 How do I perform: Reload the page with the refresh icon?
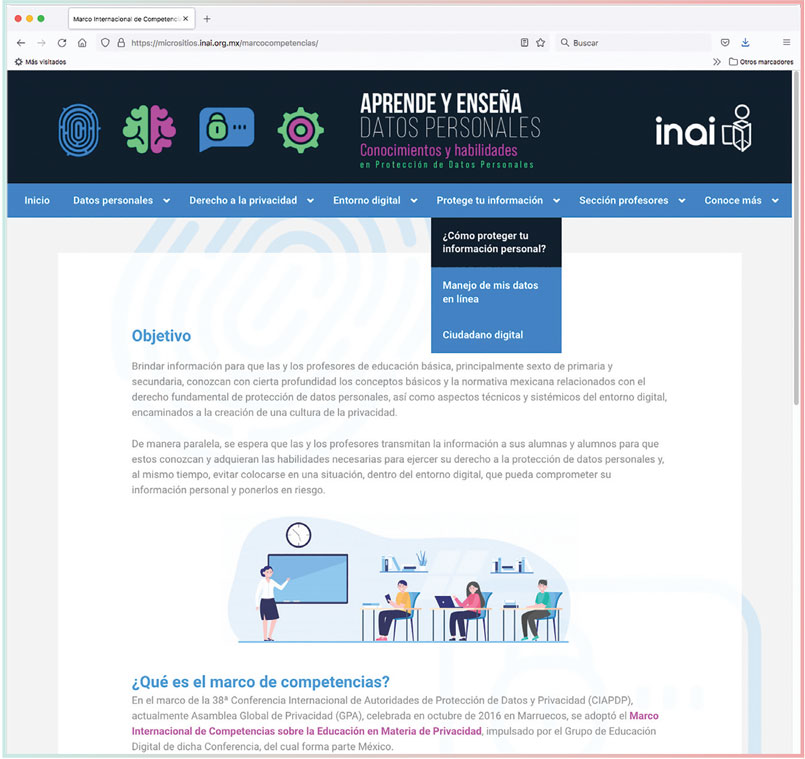(62, 43)
